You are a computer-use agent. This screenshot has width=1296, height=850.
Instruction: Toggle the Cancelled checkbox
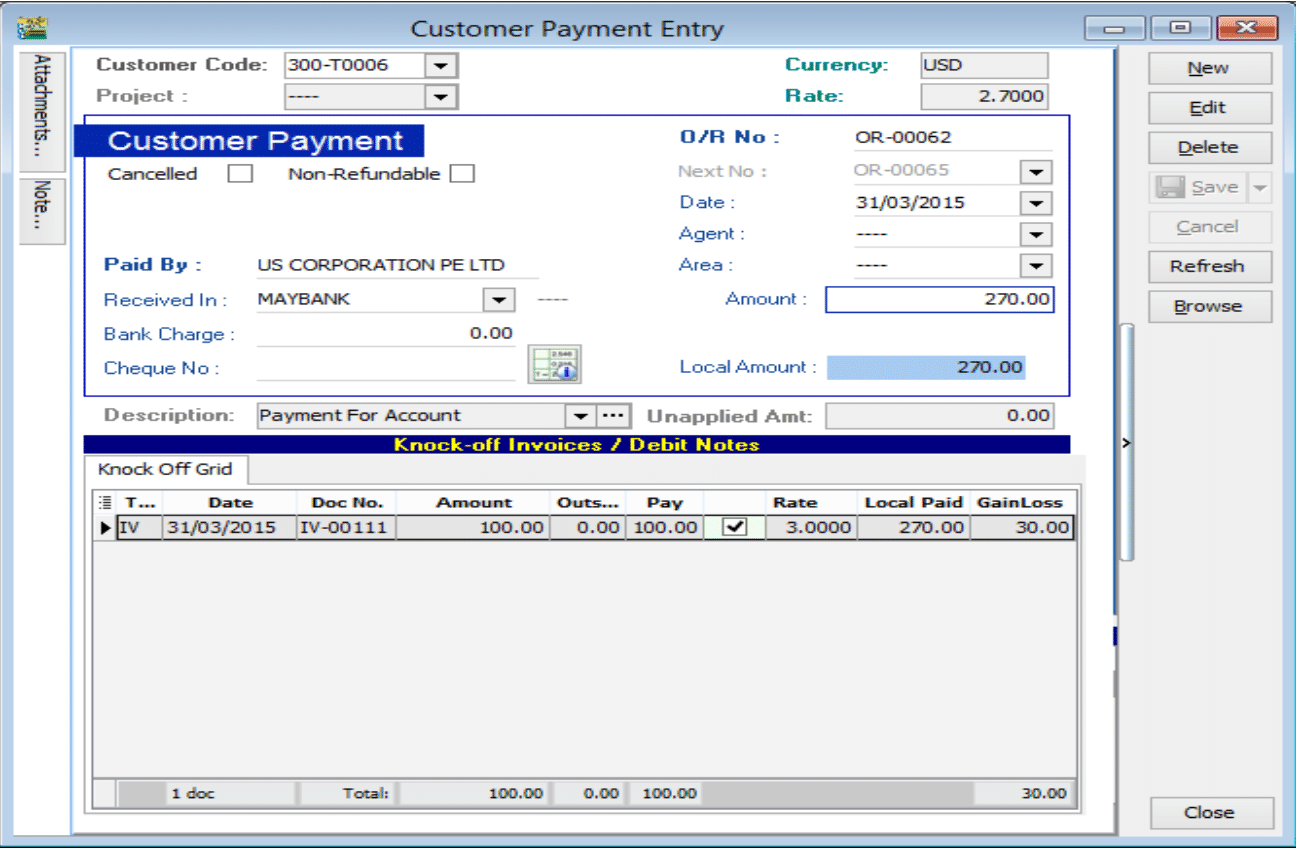[x=240, y=174]
